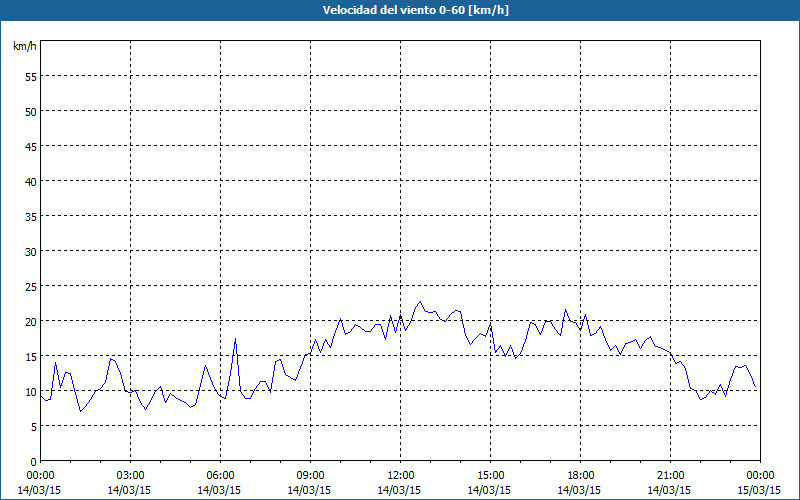Select the y-axis value 25
Viewport: 800px width, 500px height.
(x=31, y=287)
